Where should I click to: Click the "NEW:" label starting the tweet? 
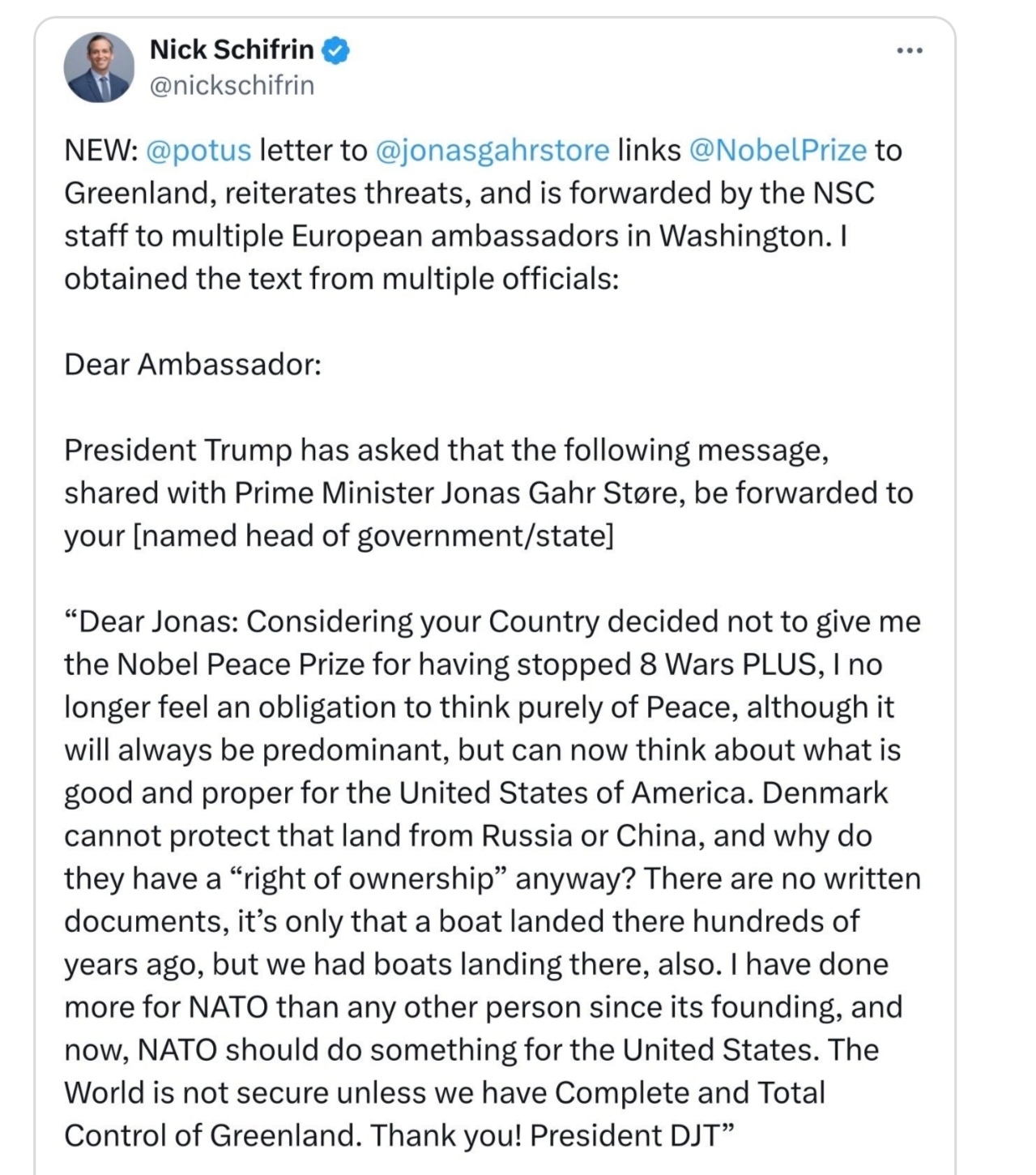point(100,151)
